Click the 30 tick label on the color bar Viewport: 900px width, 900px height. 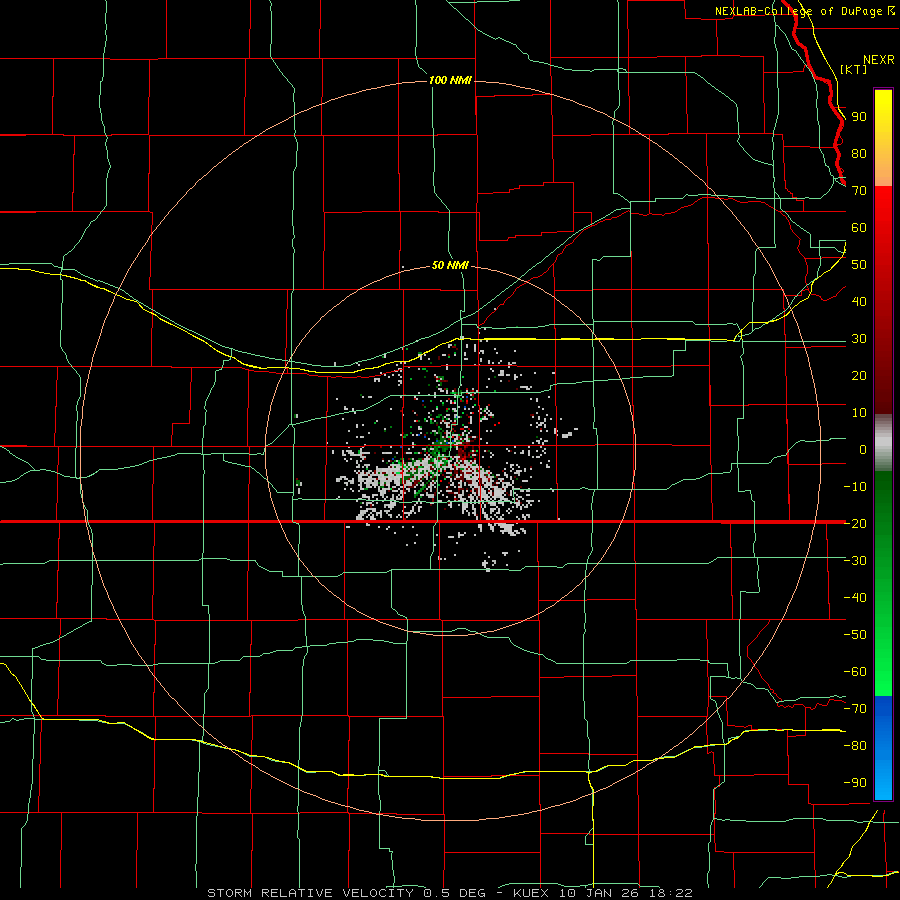[859, 339]
